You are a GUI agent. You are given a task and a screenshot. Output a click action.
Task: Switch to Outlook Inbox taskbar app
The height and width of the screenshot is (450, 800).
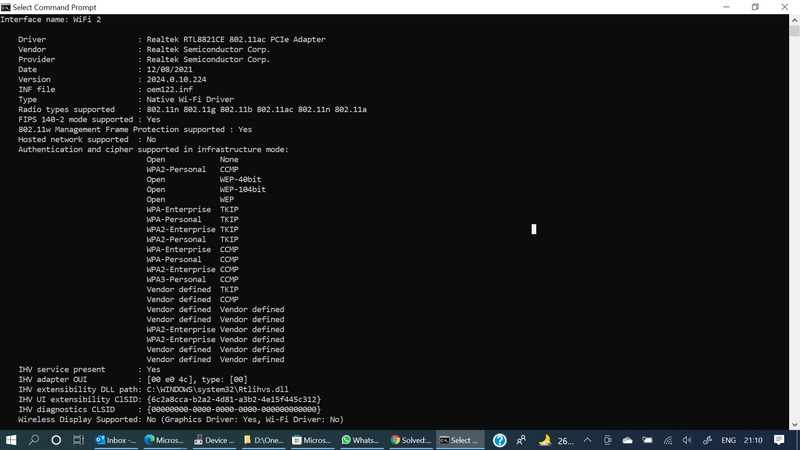tap(116, 440)
